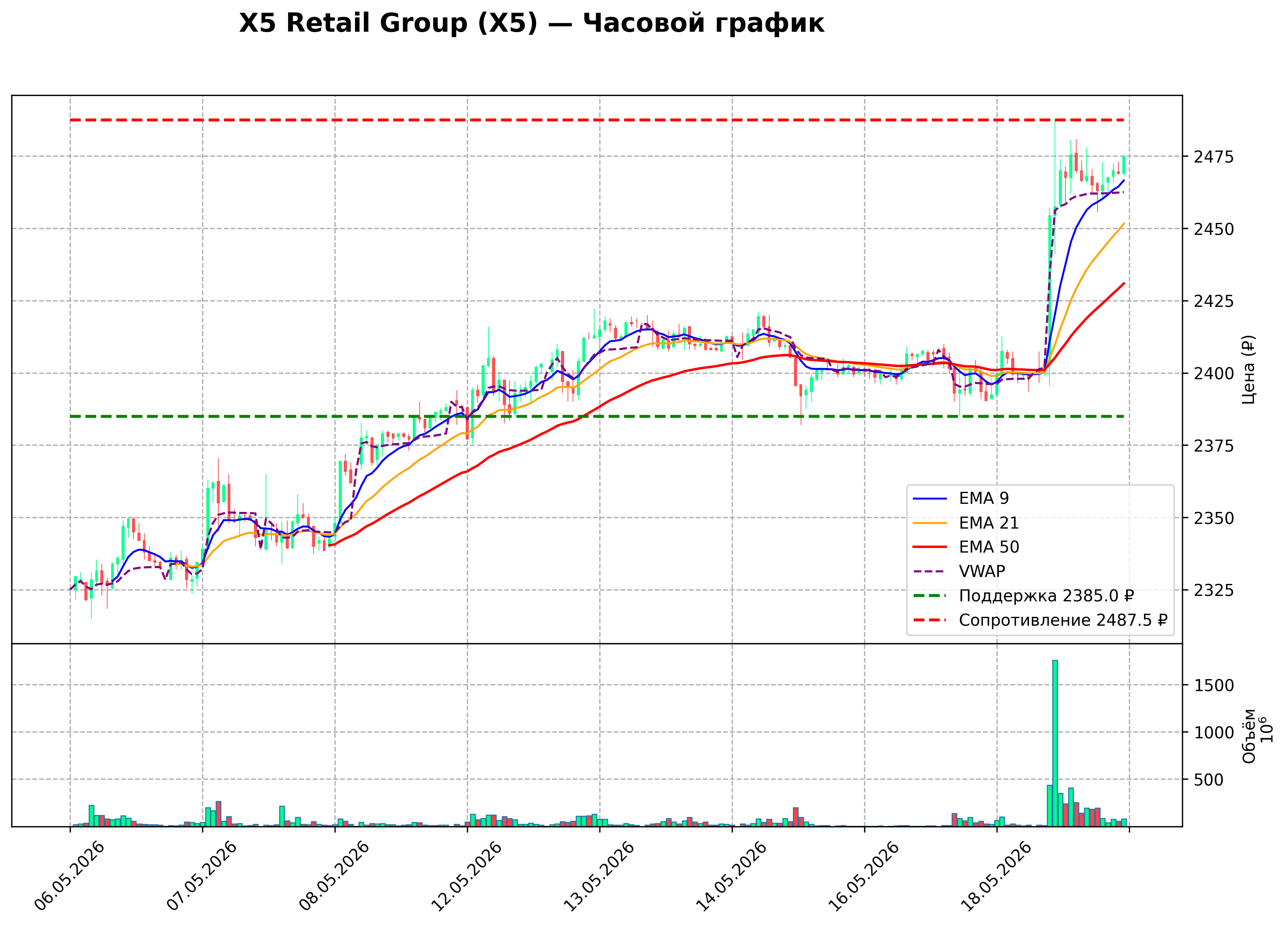Viewport: 1288px width, 926px height.
Task: Click the legend entry Сопротивление 2487.5 ₽
Action: [x=1040, y=621]
